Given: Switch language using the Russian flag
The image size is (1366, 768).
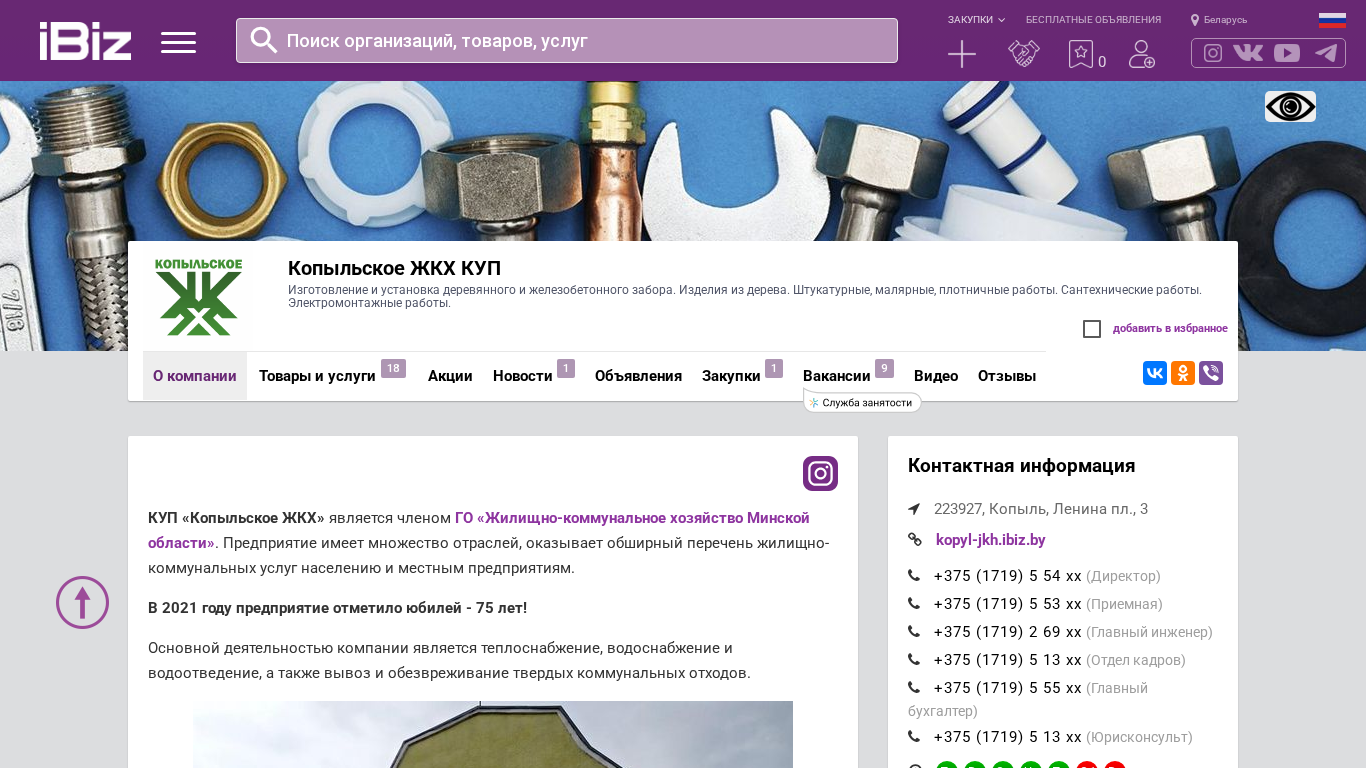Looking at the screenshot, I should click(x=1332, y=20).
